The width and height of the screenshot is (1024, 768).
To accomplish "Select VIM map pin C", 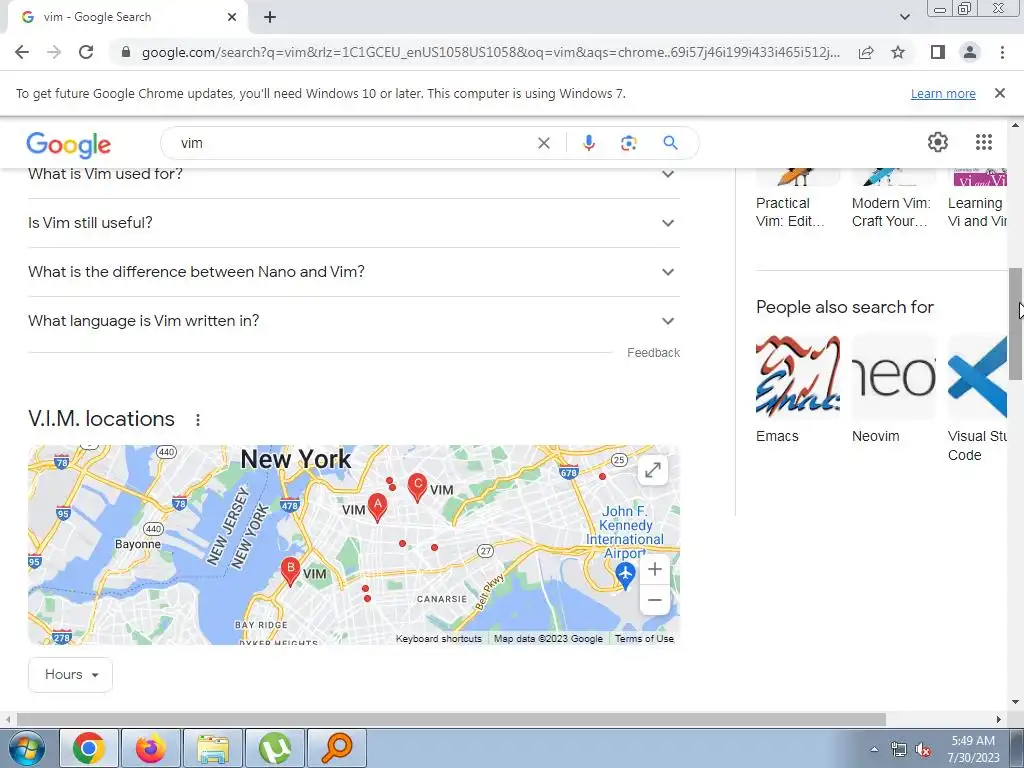I will pyautogui.click(x=417, y=487).
